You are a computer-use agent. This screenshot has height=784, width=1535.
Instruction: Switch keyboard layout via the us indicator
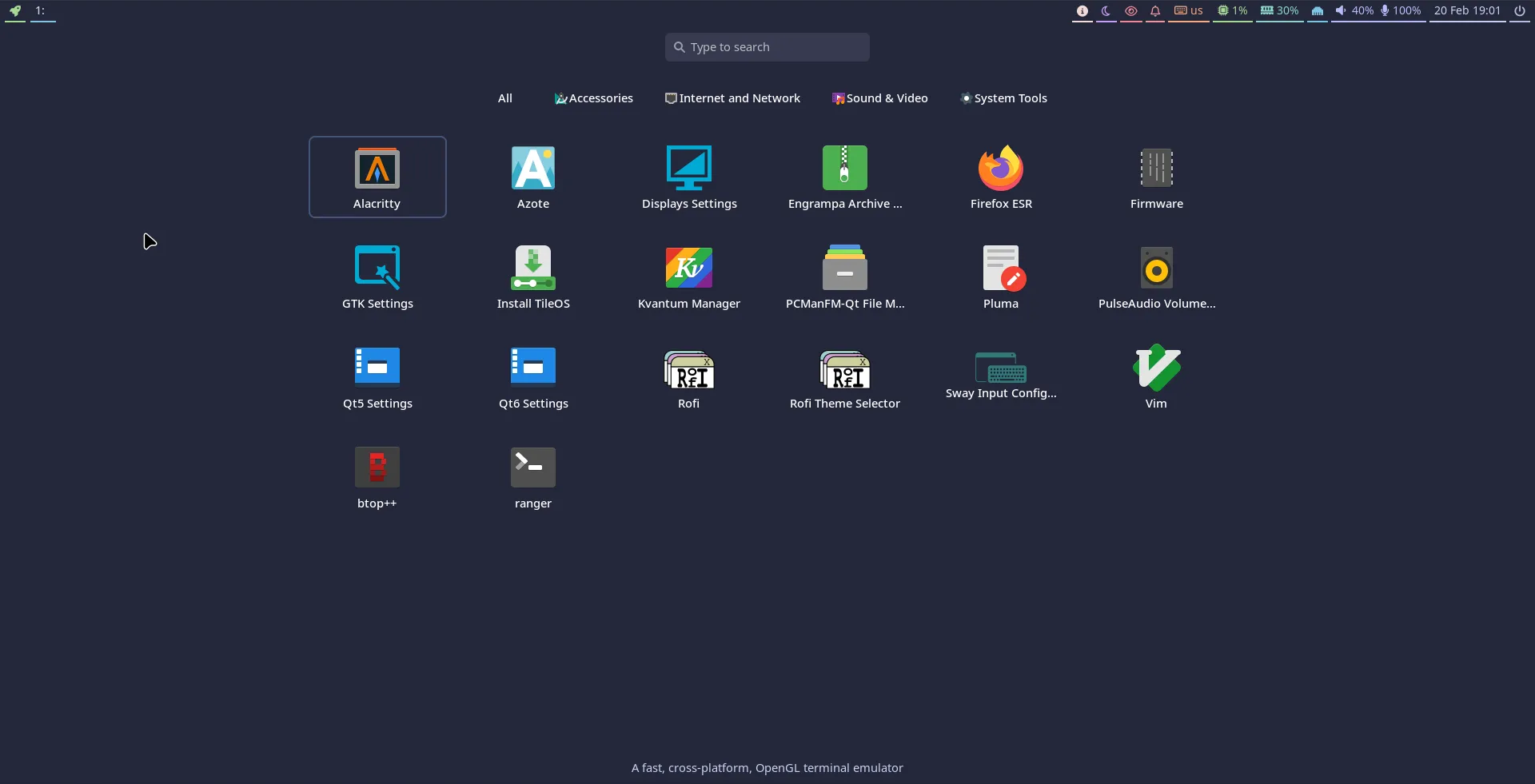coord(1189,11)
